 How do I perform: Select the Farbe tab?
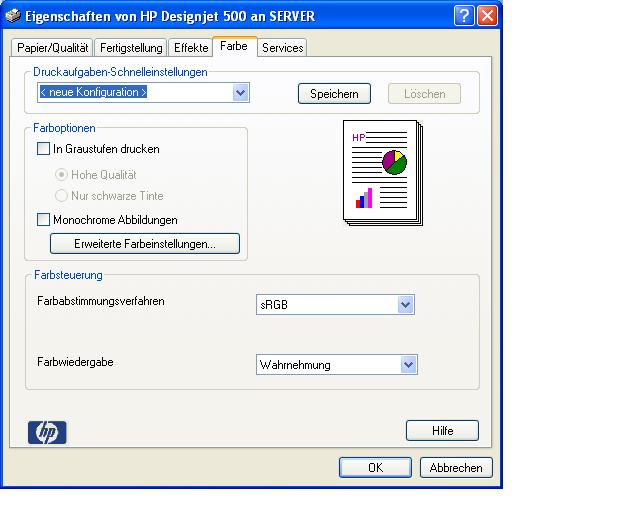(x=234, y=46)
